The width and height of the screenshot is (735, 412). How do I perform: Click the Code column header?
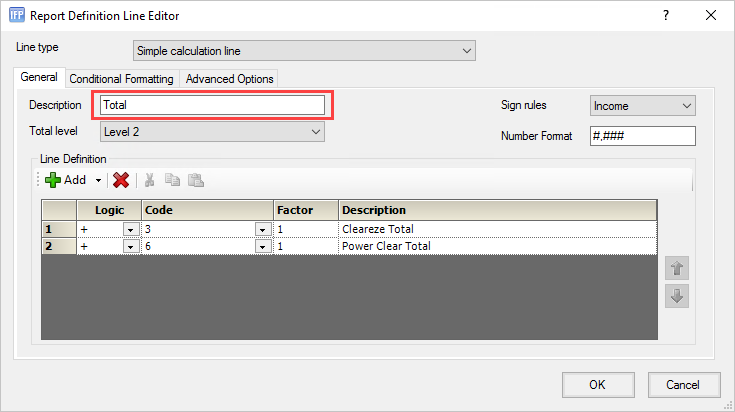[208, 210]
